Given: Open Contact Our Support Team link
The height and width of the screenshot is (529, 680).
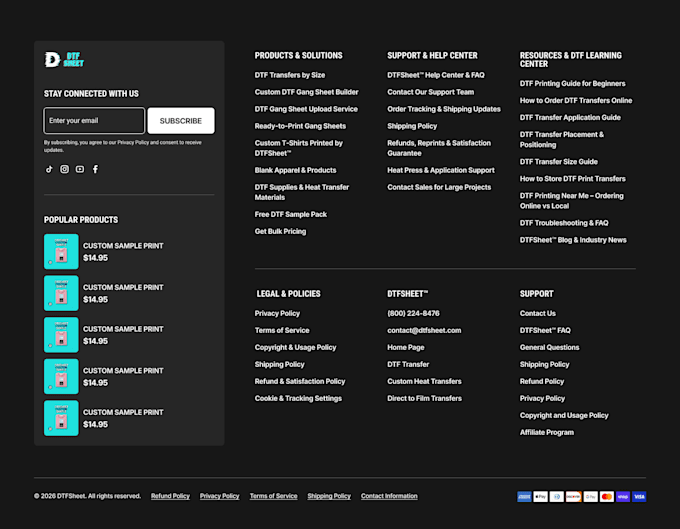Looking at the screenshot, I should 431,92.
